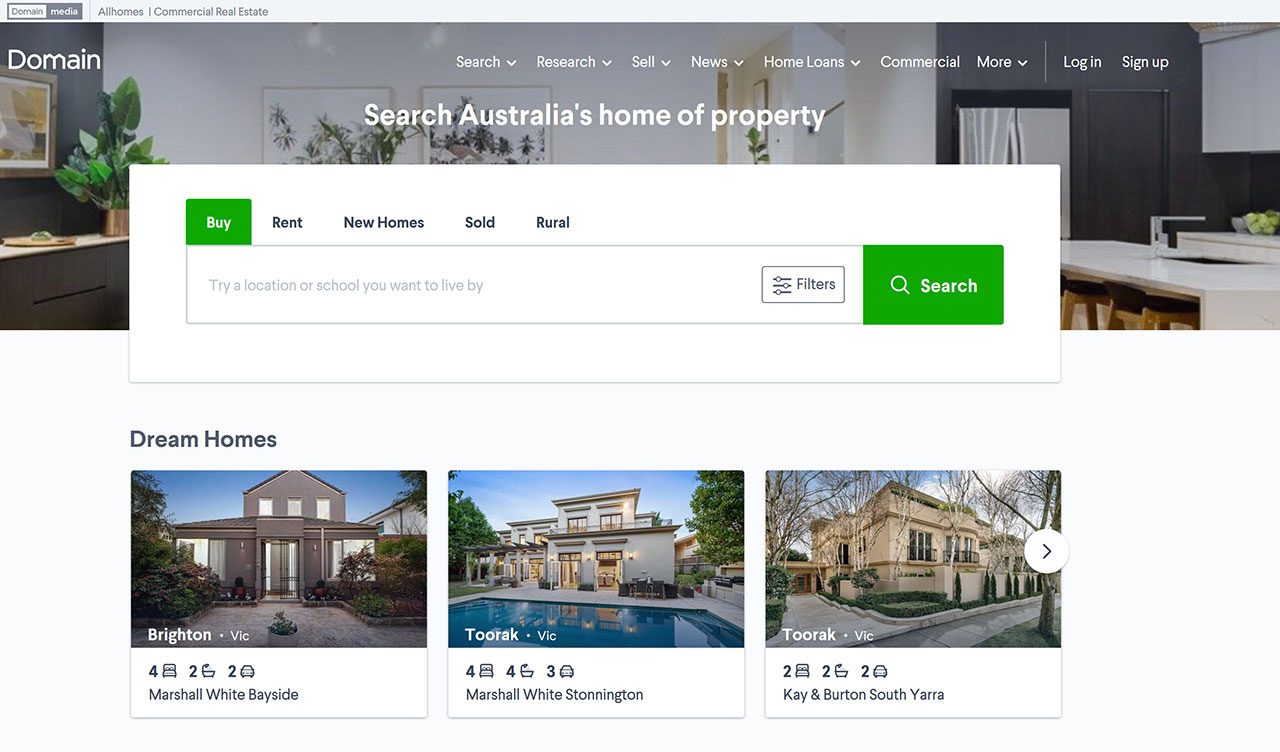Click bath icon on middle Toorak listing
The image size is (1280, 752).
[526, 671]
